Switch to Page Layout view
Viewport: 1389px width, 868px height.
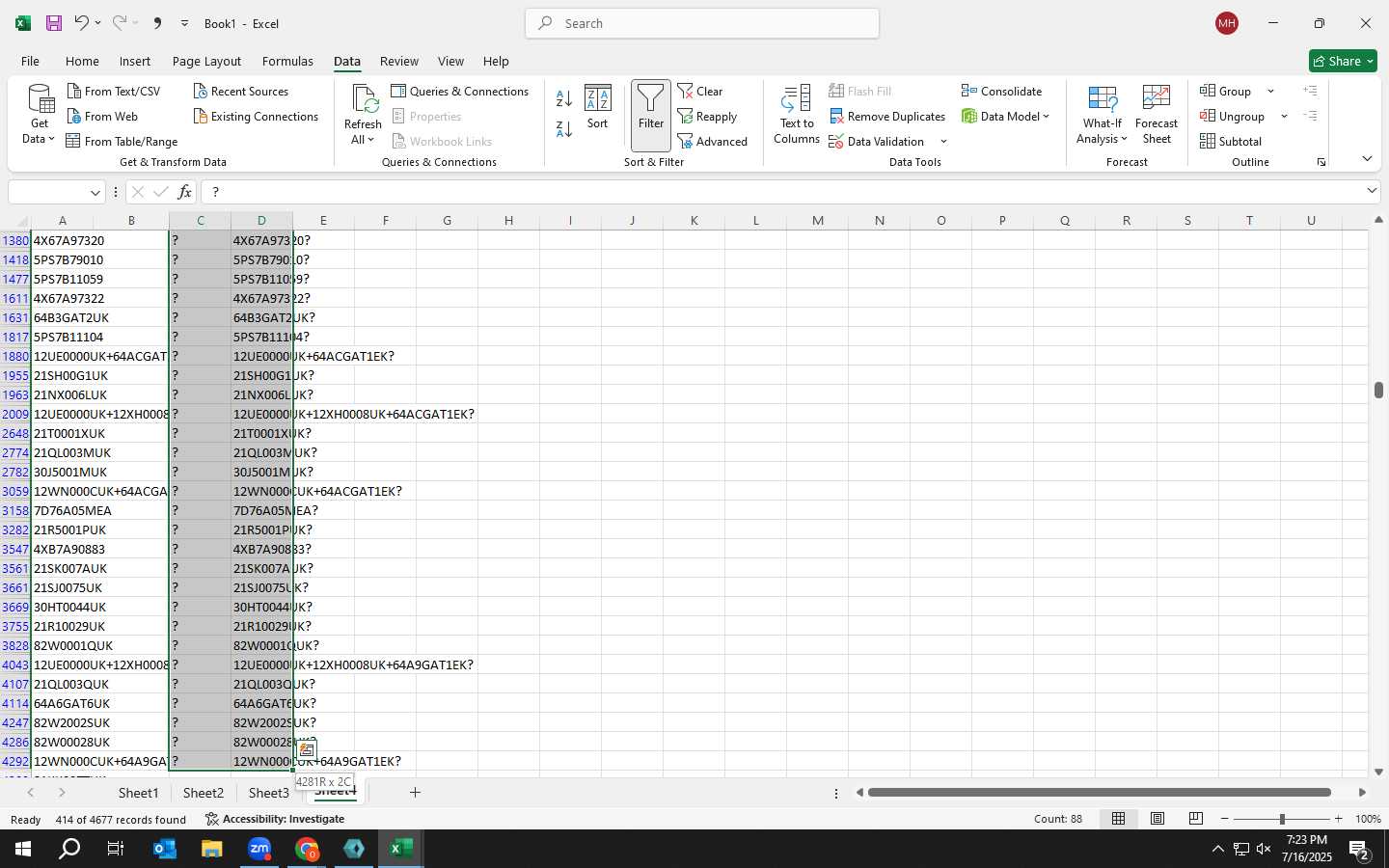(x=1157, y=819)
